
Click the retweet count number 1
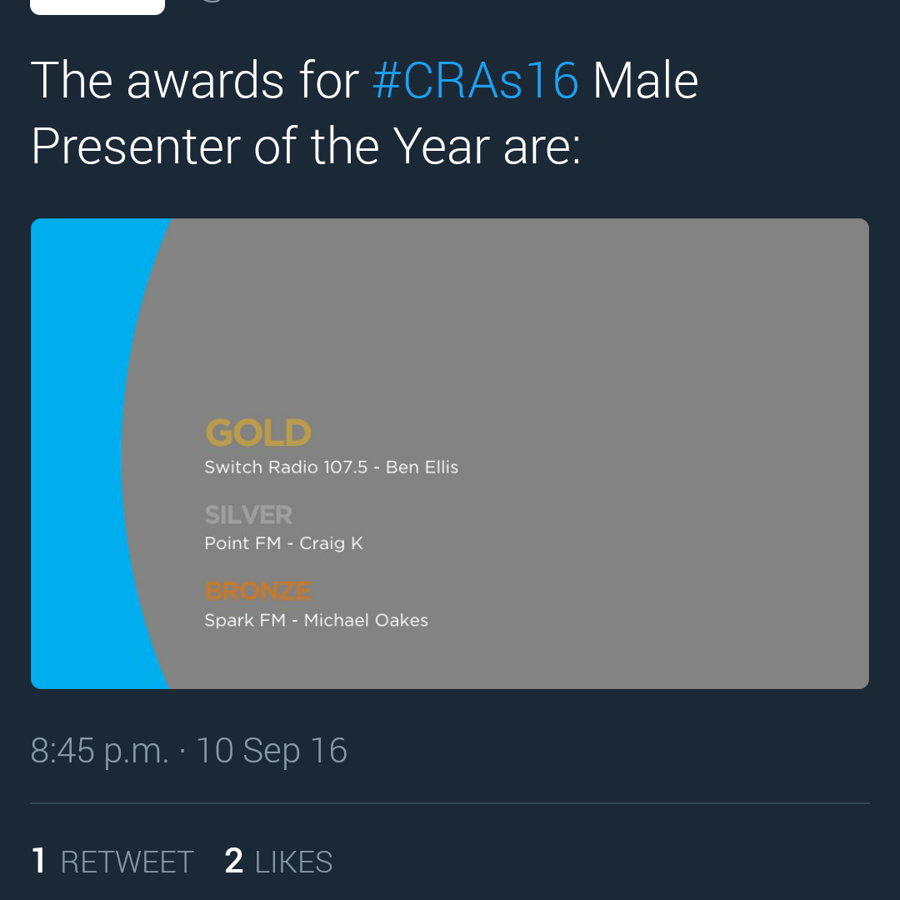(x=39, y=861)
